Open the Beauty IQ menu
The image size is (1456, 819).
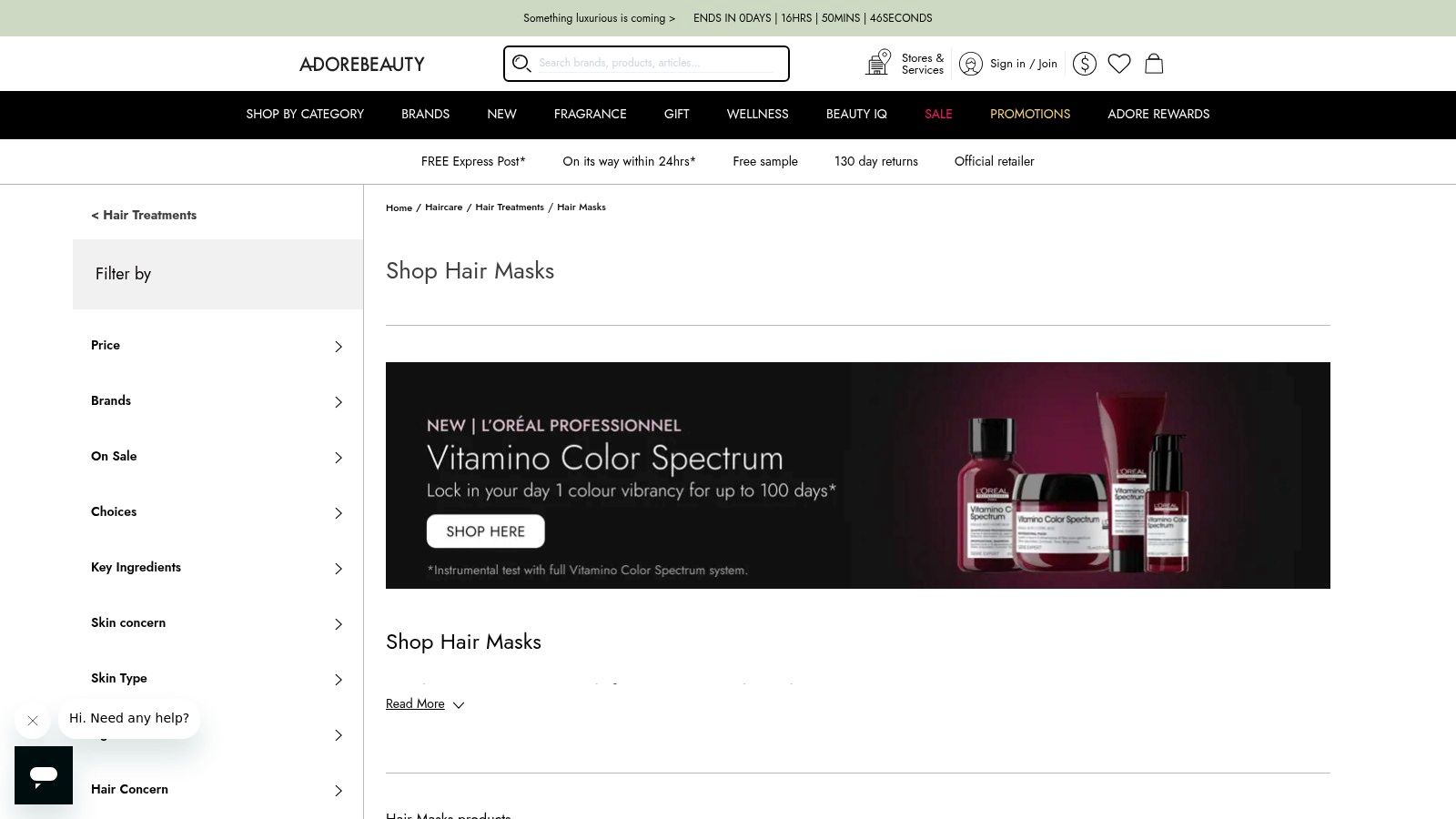pos(856,115)
